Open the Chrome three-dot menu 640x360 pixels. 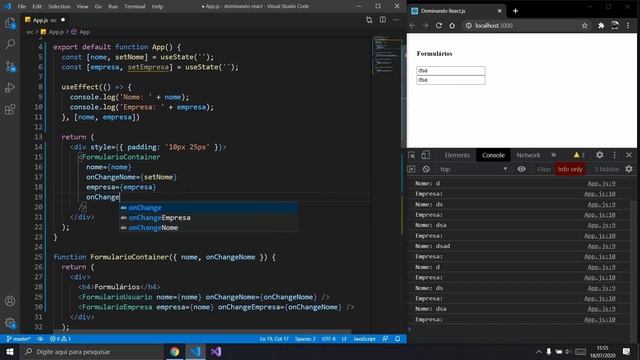(628, 25)
